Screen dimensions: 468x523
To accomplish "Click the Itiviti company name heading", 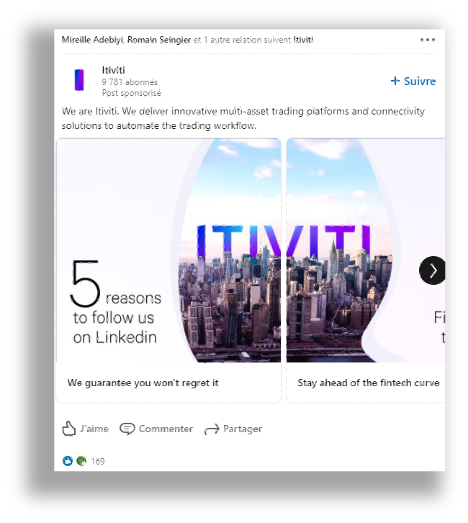I will [x=113, y=70].
